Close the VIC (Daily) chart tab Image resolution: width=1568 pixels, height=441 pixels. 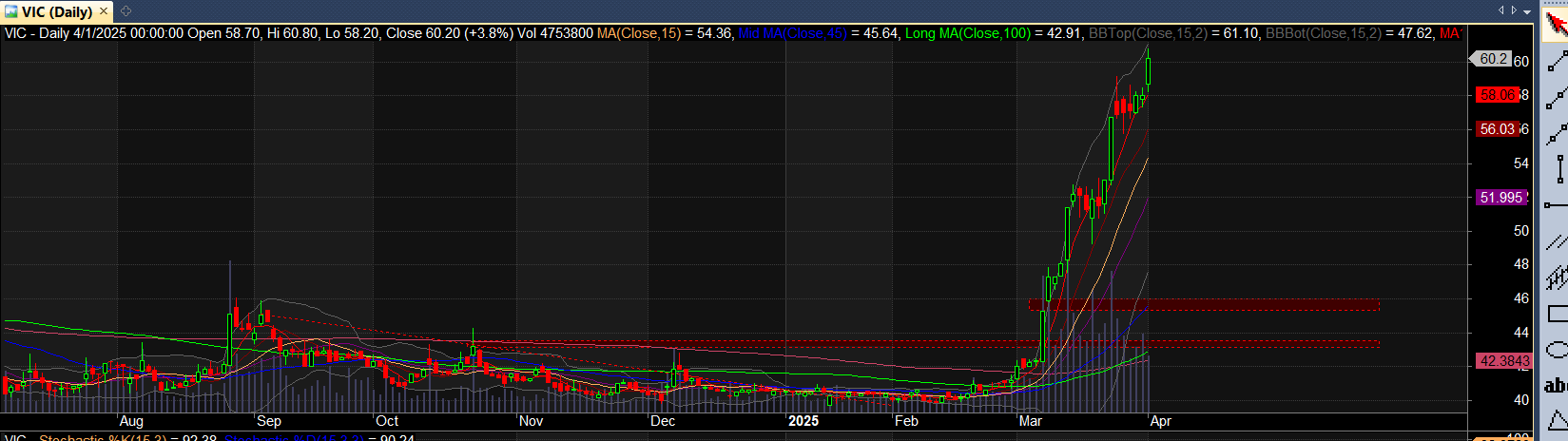pos(104,11)
